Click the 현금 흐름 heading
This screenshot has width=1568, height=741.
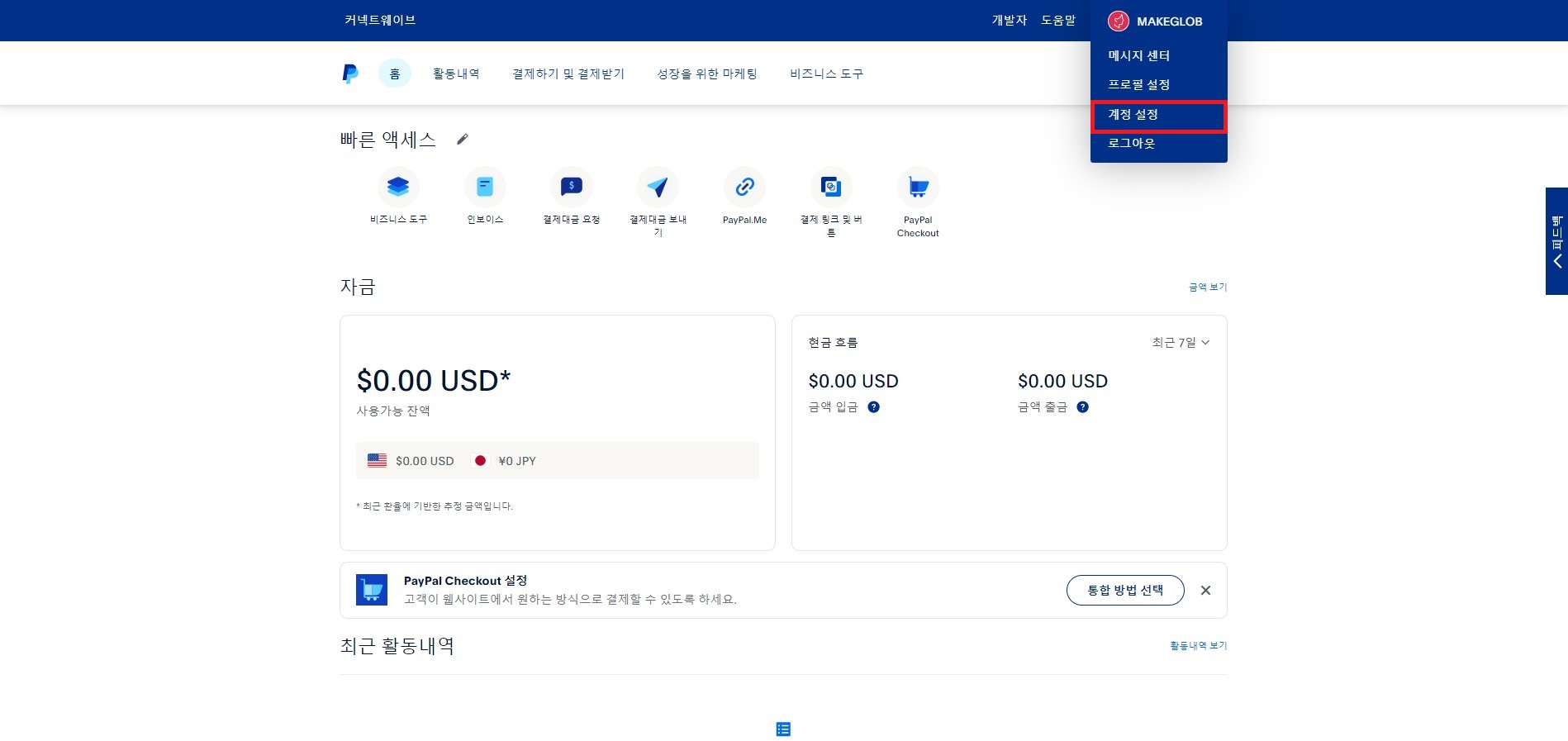[x=833, y=343]
